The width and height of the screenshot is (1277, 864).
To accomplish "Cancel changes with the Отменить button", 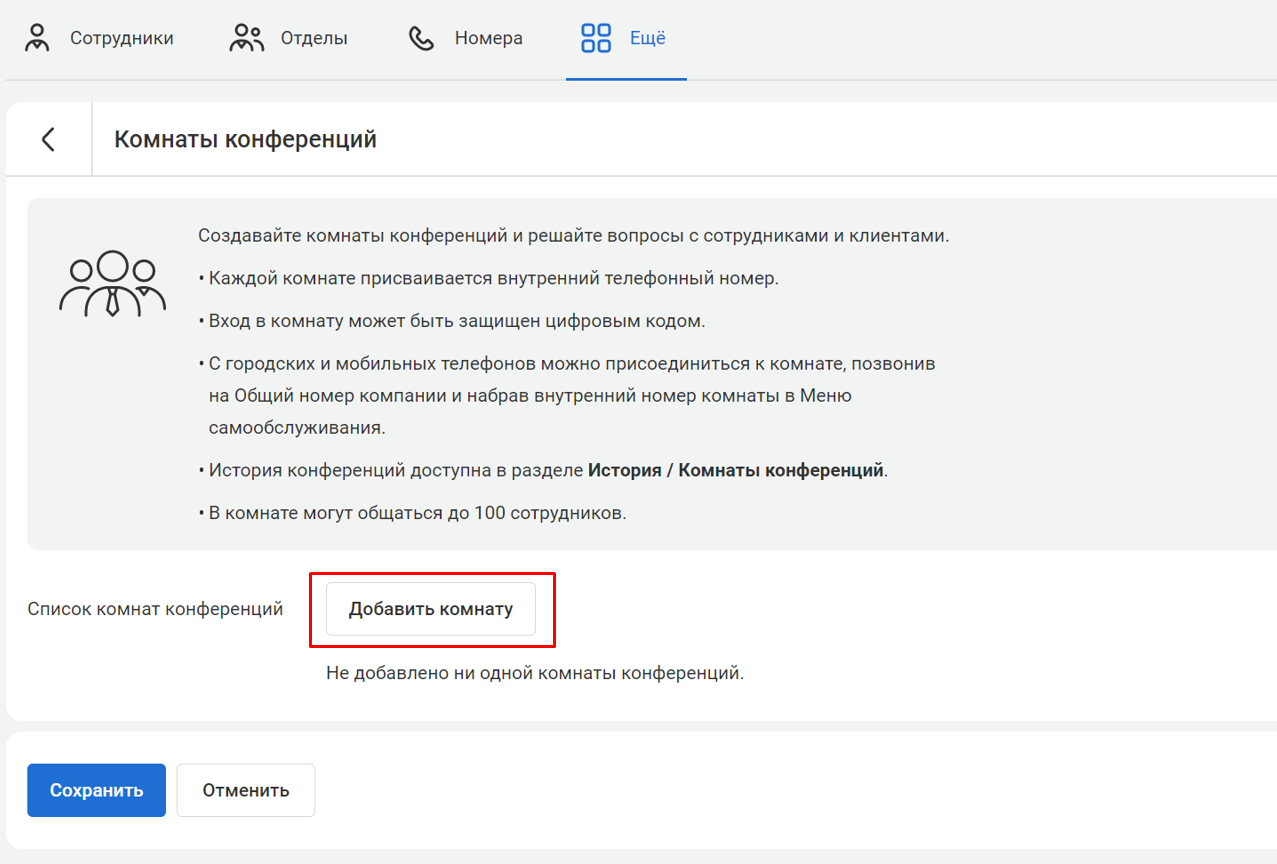I will [246, 790].
